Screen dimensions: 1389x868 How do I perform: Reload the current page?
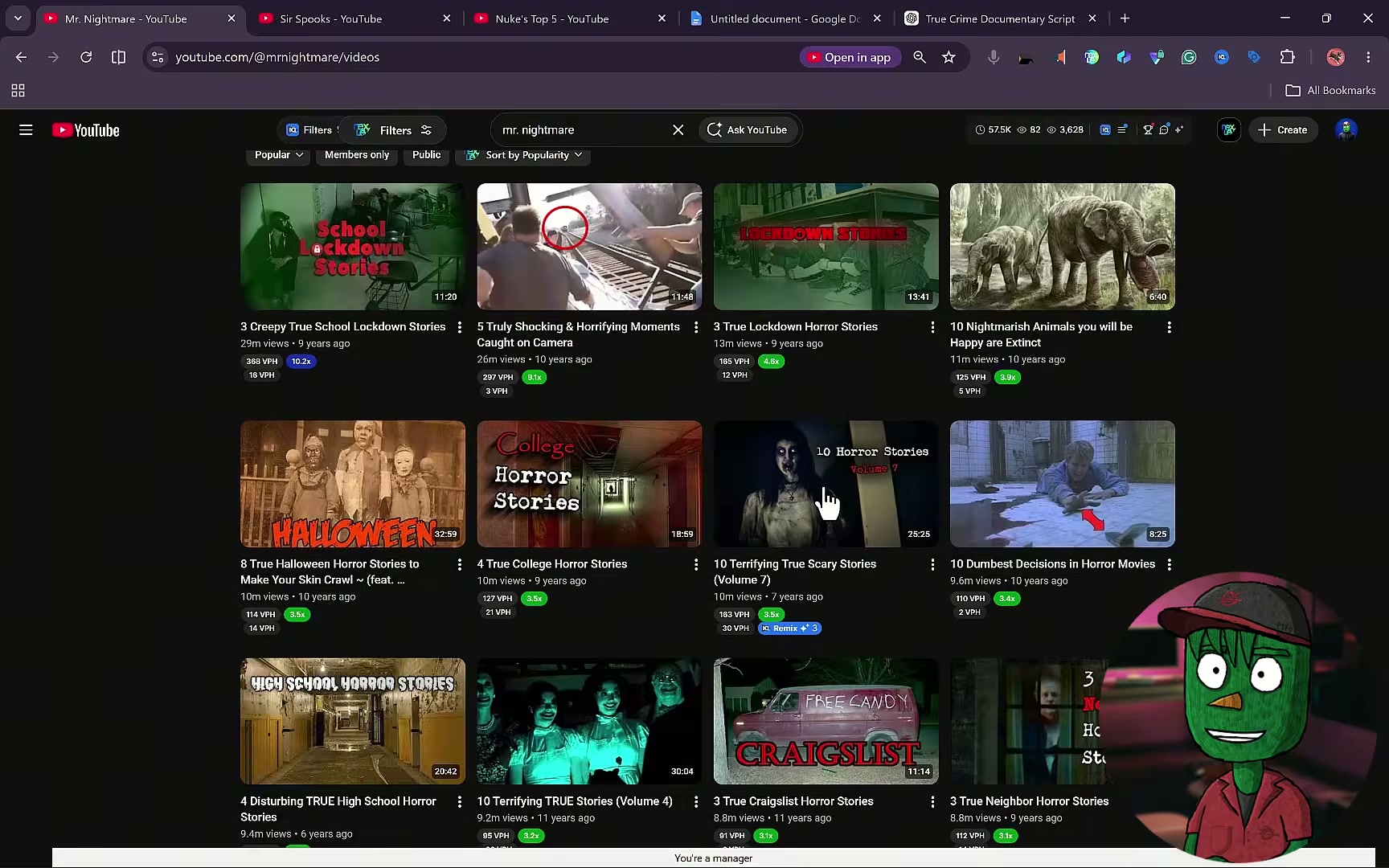pos(86,57)
